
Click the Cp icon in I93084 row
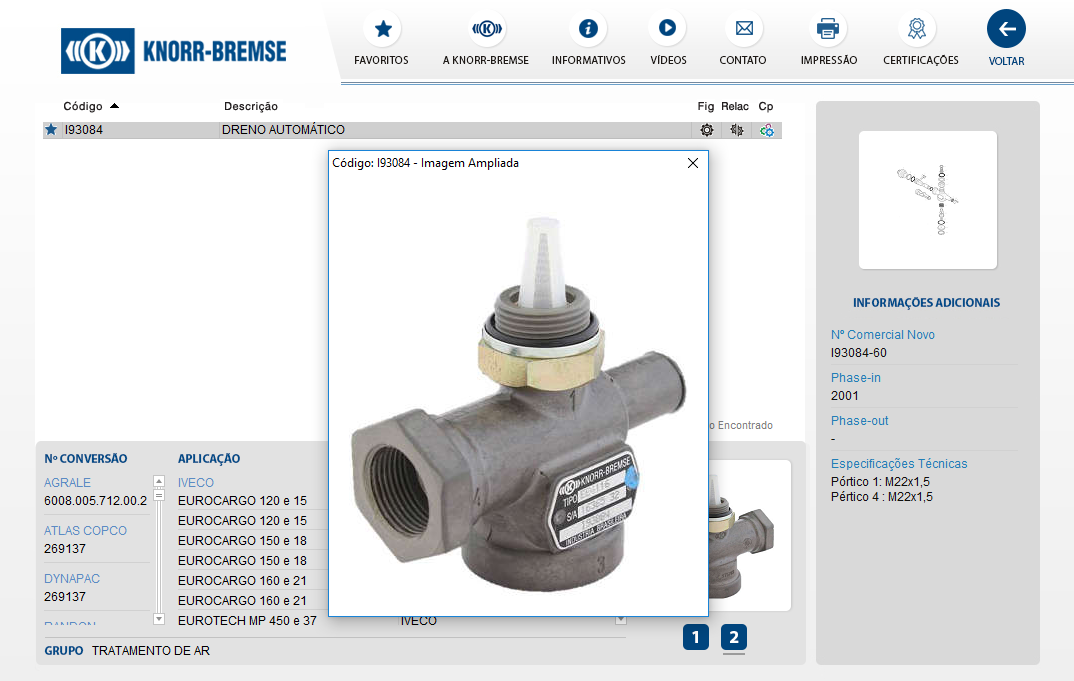click(x=767, y=130)
